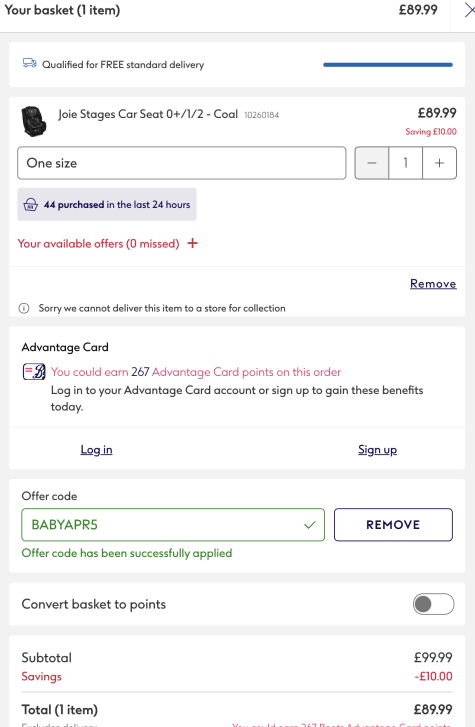Open Joie Stages Car Seat product title
Screen dimensions: 475x727
click(148, 114)
